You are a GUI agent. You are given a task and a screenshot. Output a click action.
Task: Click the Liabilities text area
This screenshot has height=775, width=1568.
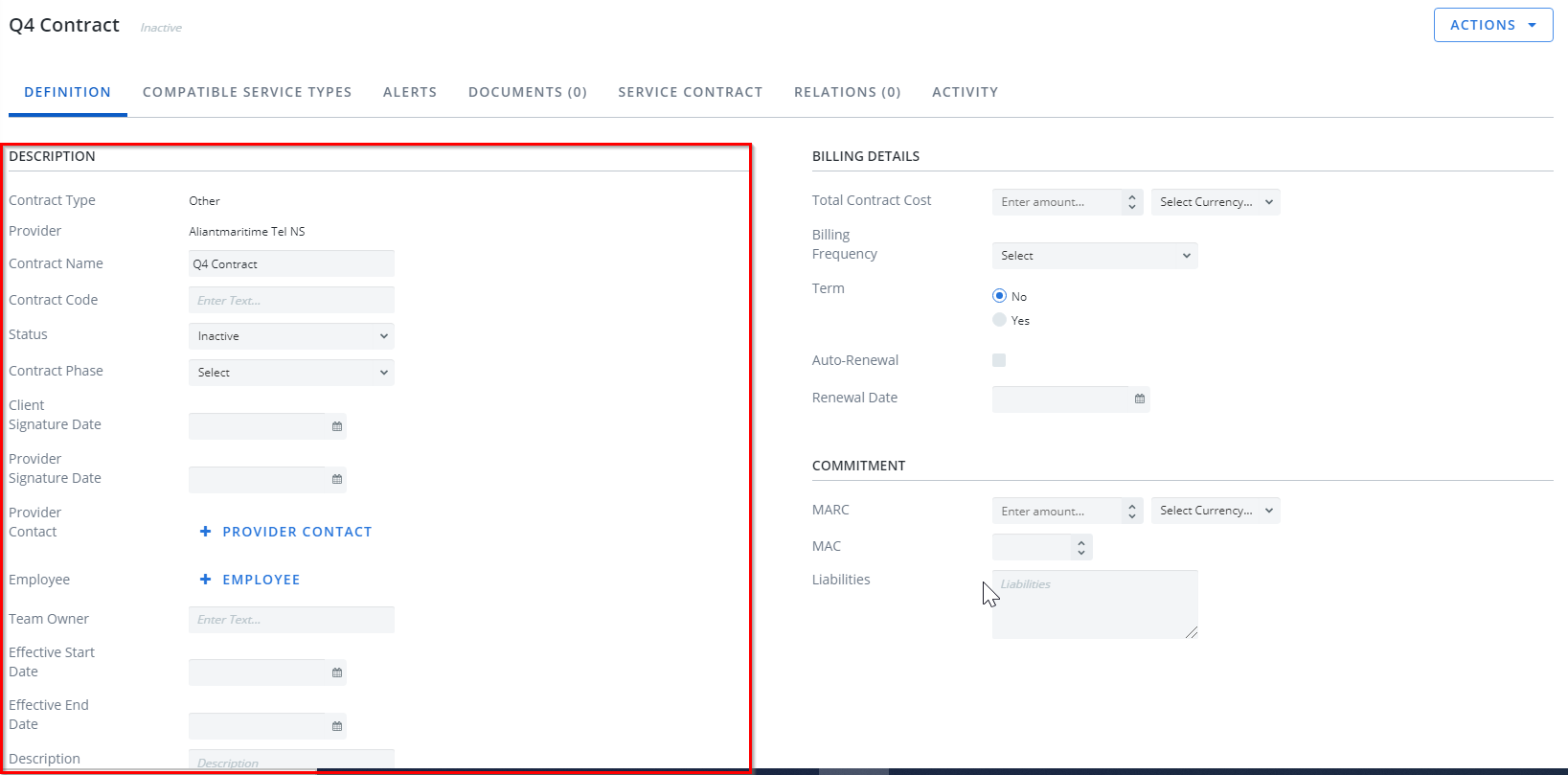tap(1095, 604)
